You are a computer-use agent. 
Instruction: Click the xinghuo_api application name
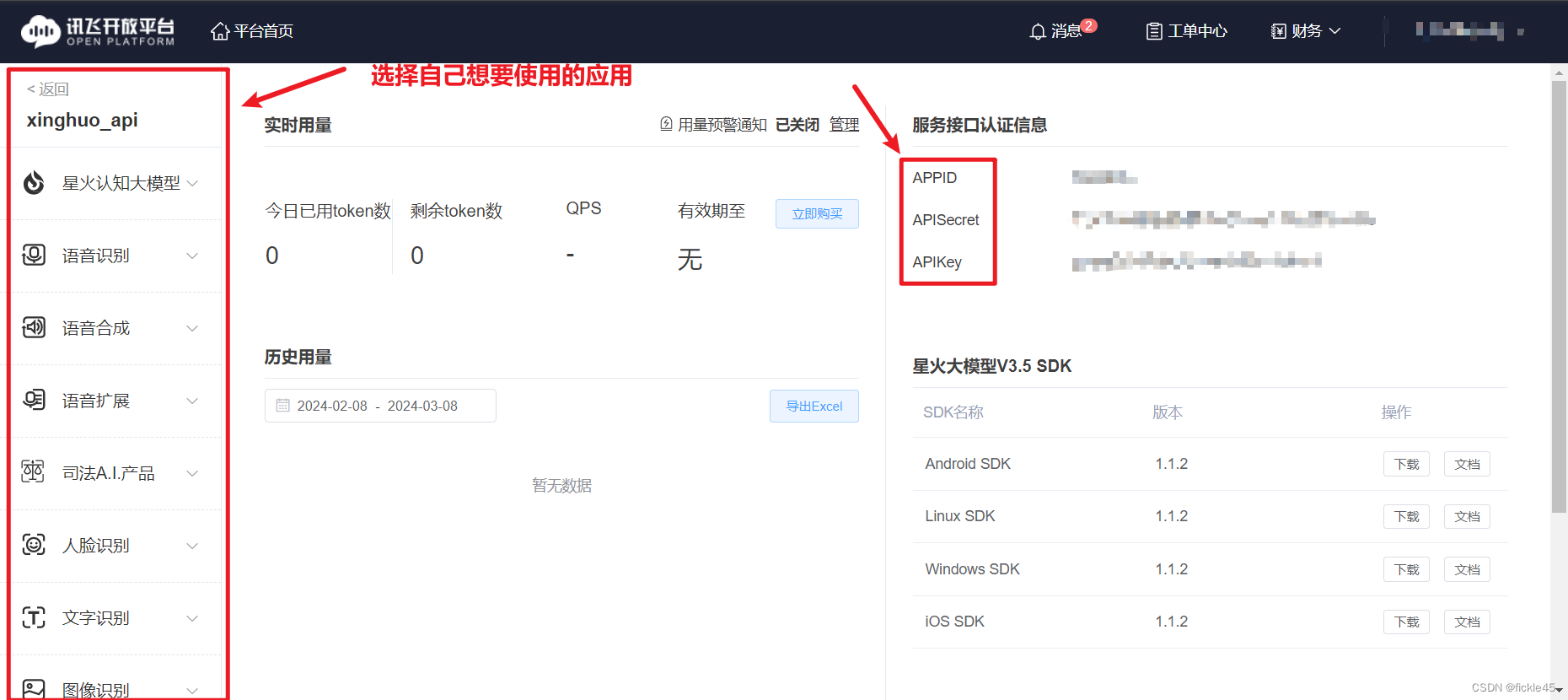[83, 120]
